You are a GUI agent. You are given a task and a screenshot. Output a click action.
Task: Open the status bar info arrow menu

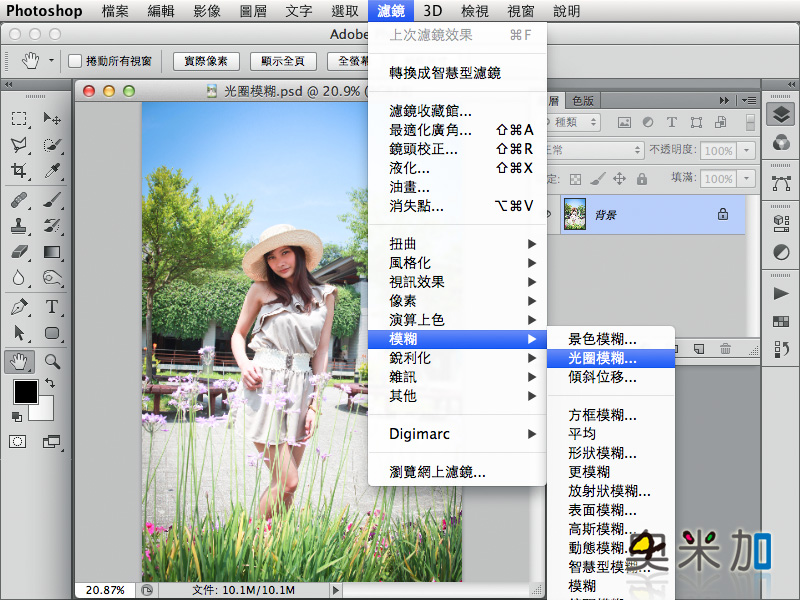click(335, 590)
